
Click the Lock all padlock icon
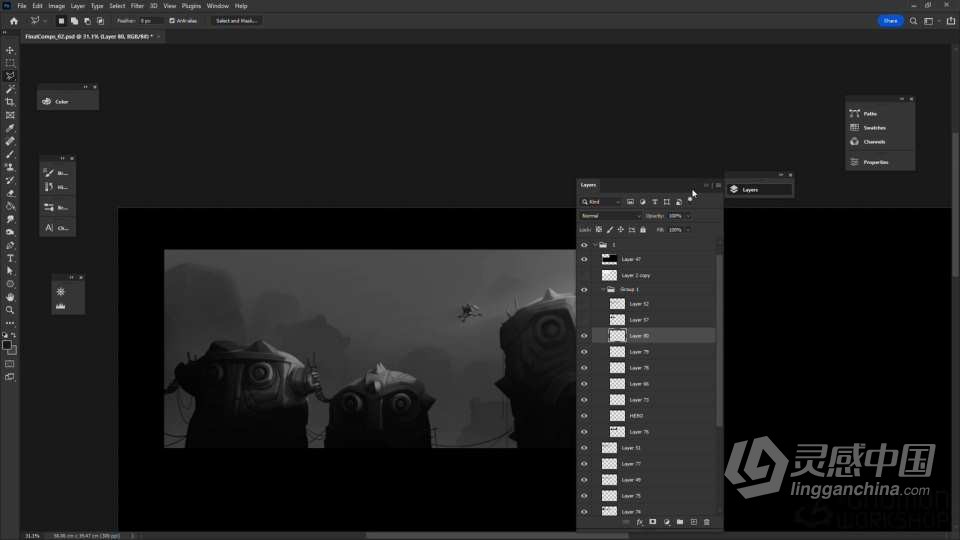[x=643, y=230]
